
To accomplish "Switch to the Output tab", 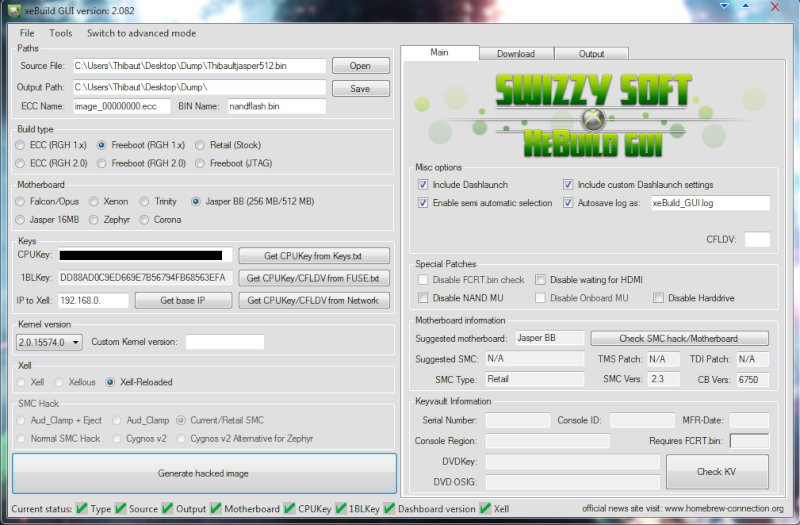I will tap(591, 54).
